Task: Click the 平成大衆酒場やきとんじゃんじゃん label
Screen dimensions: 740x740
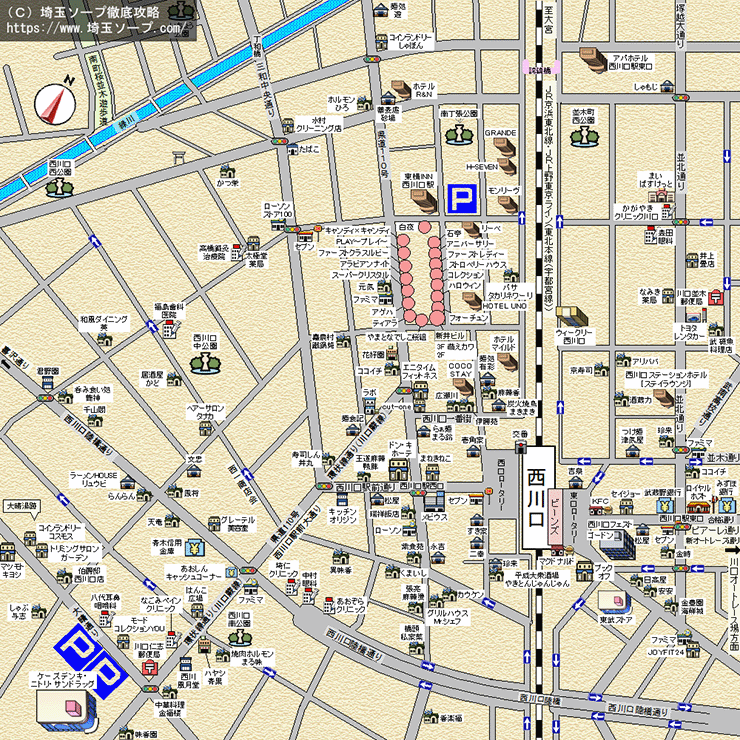Action: pos(537,579)
